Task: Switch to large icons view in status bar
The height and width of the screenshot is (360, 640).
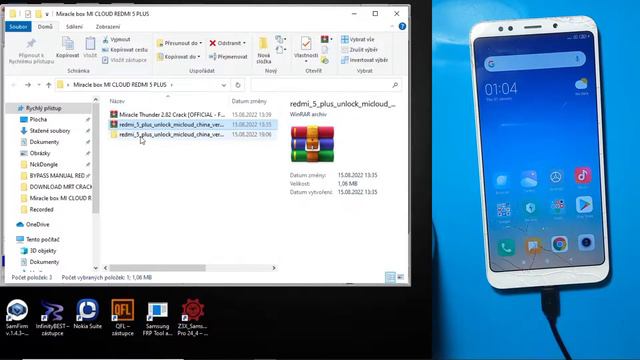Action: 401,278
